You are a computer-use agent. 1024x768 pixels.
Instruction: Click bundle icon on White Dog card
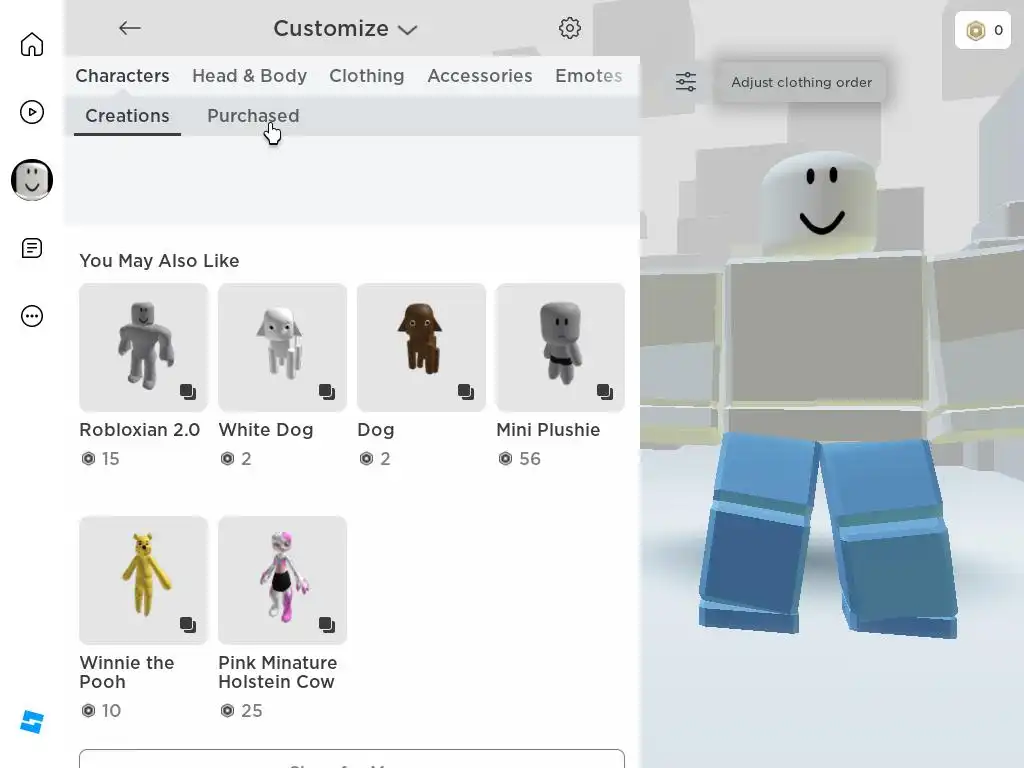pyautogui.click(x=327, y=392)
